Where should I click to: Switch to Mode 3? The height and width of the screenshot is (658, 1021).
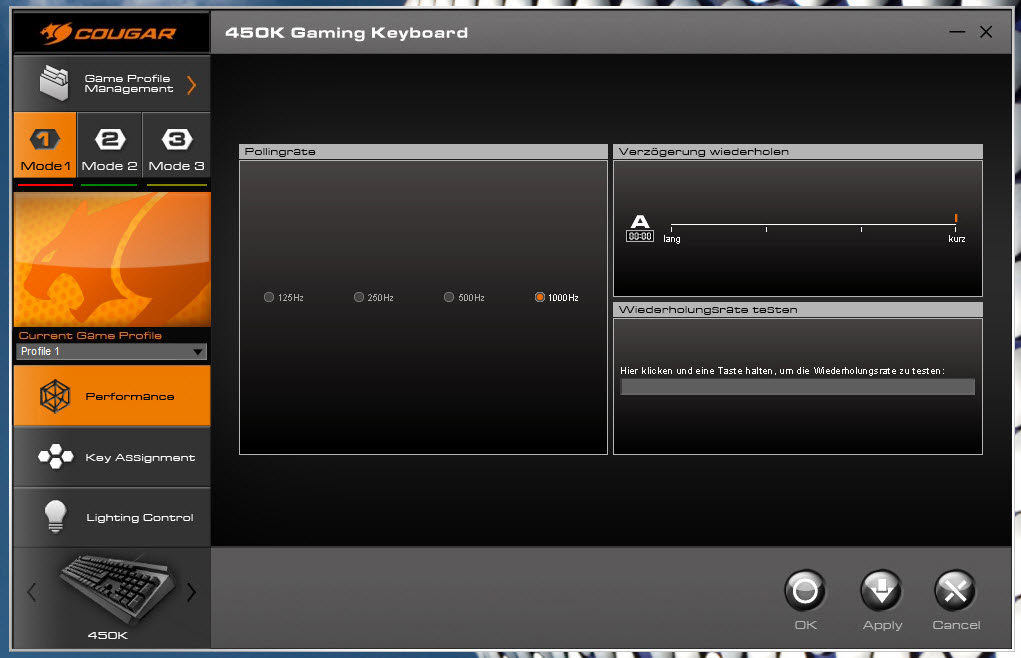coord(176,144)
